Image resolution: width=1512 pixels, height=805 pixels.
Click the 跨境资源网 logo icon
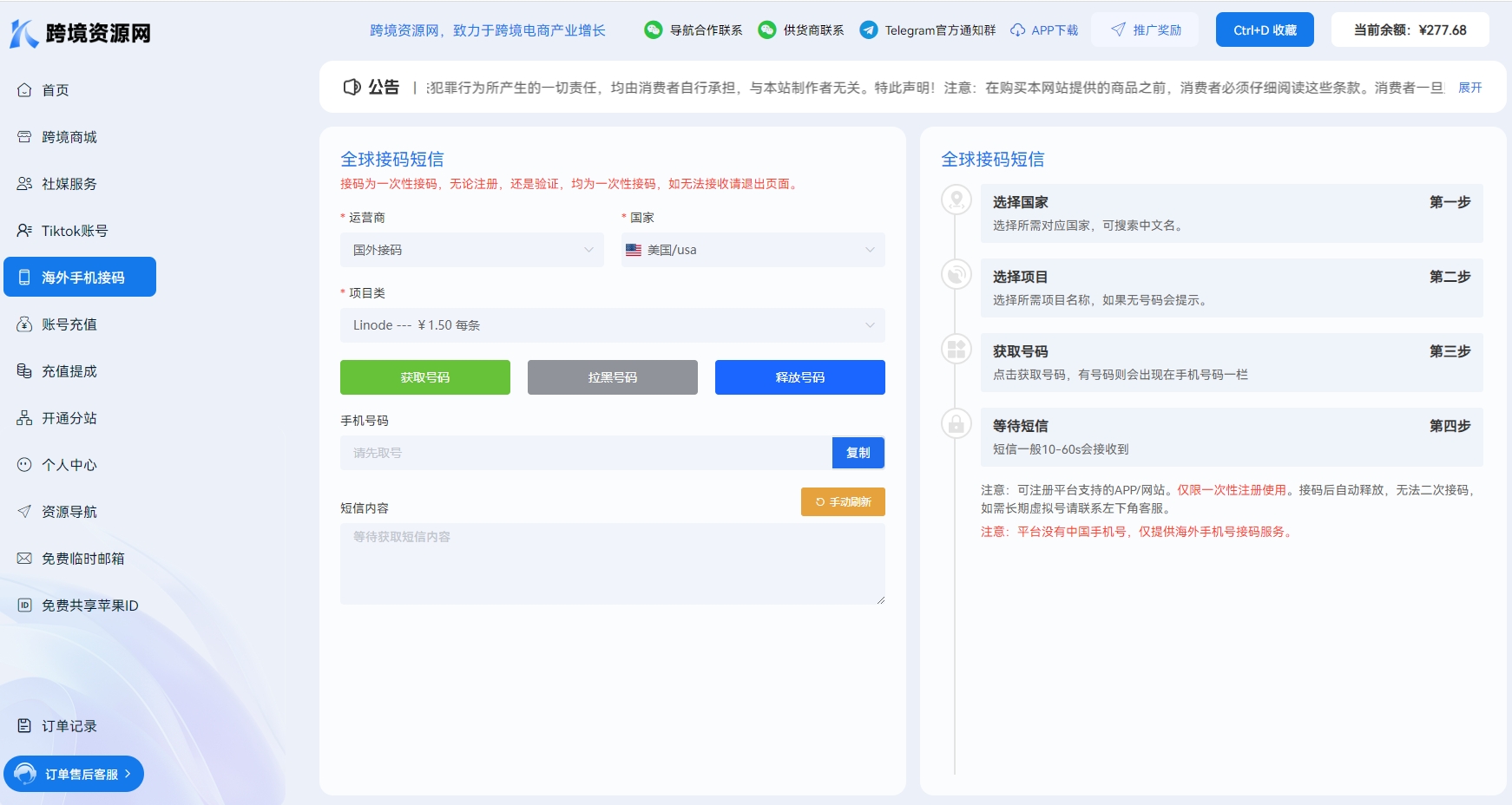point(23,33)
